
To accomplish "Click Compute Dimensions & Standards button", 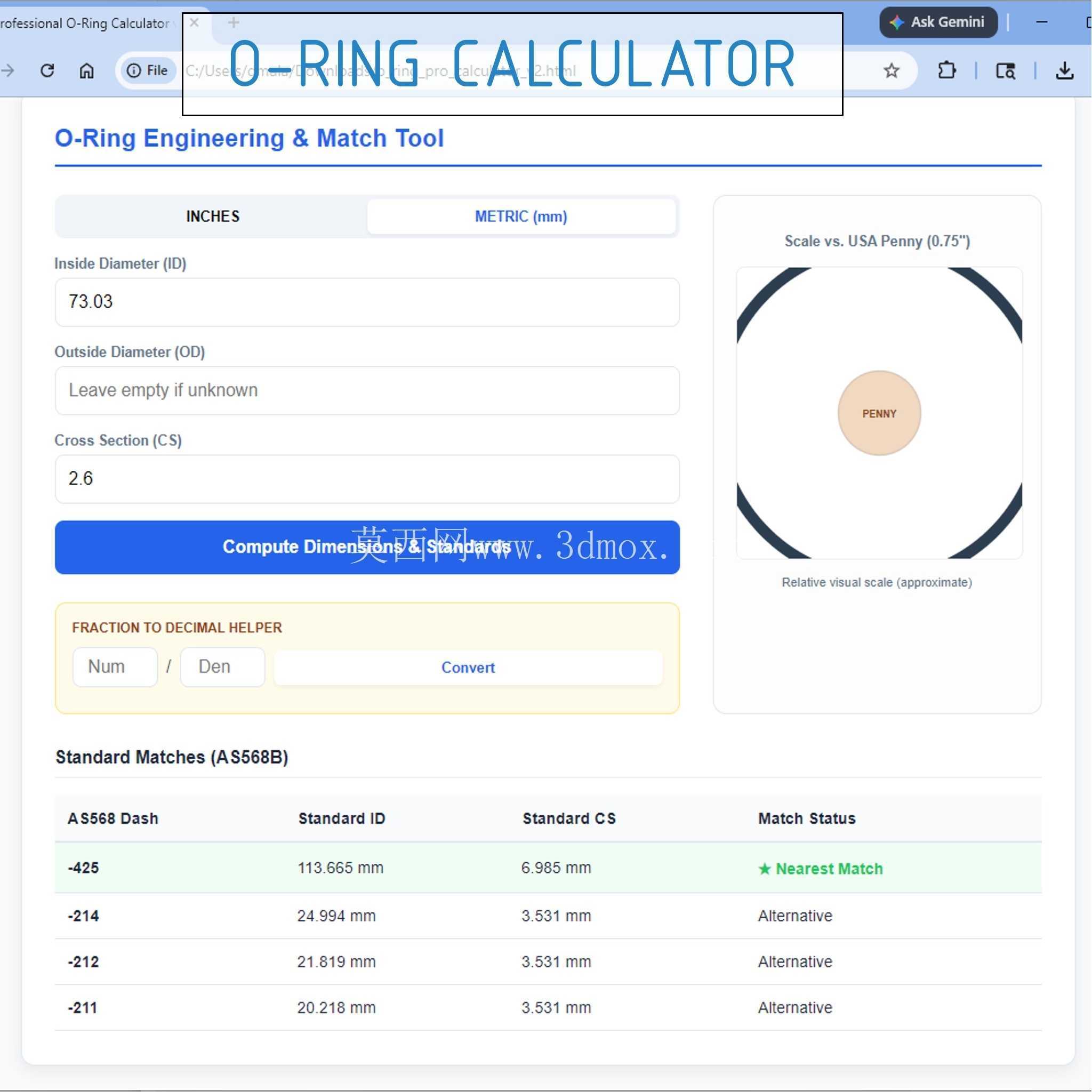I will coord(367,547).
